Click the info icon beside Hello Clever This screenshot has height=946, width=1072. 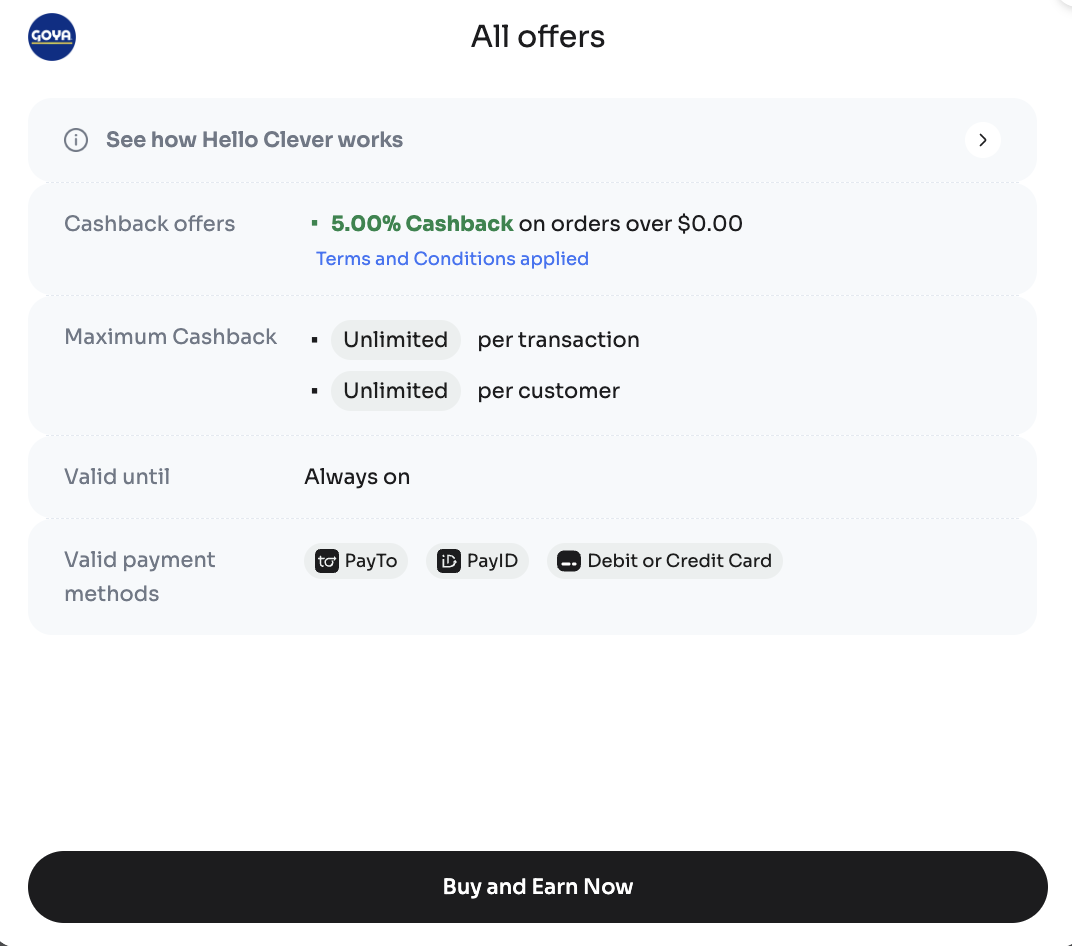[76, 140]
